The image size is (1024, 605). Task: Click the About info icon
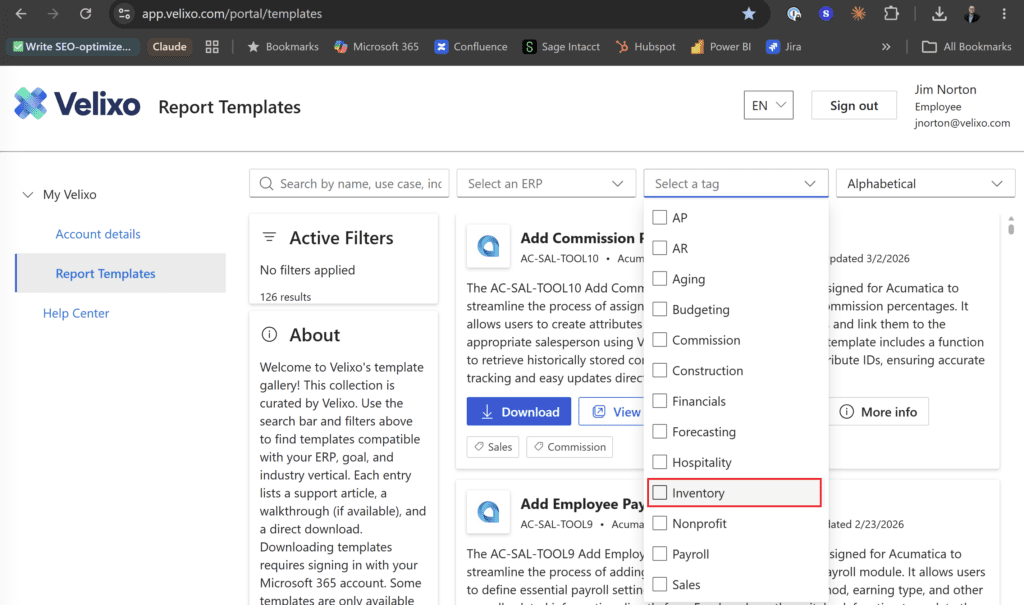pos(269,335)
